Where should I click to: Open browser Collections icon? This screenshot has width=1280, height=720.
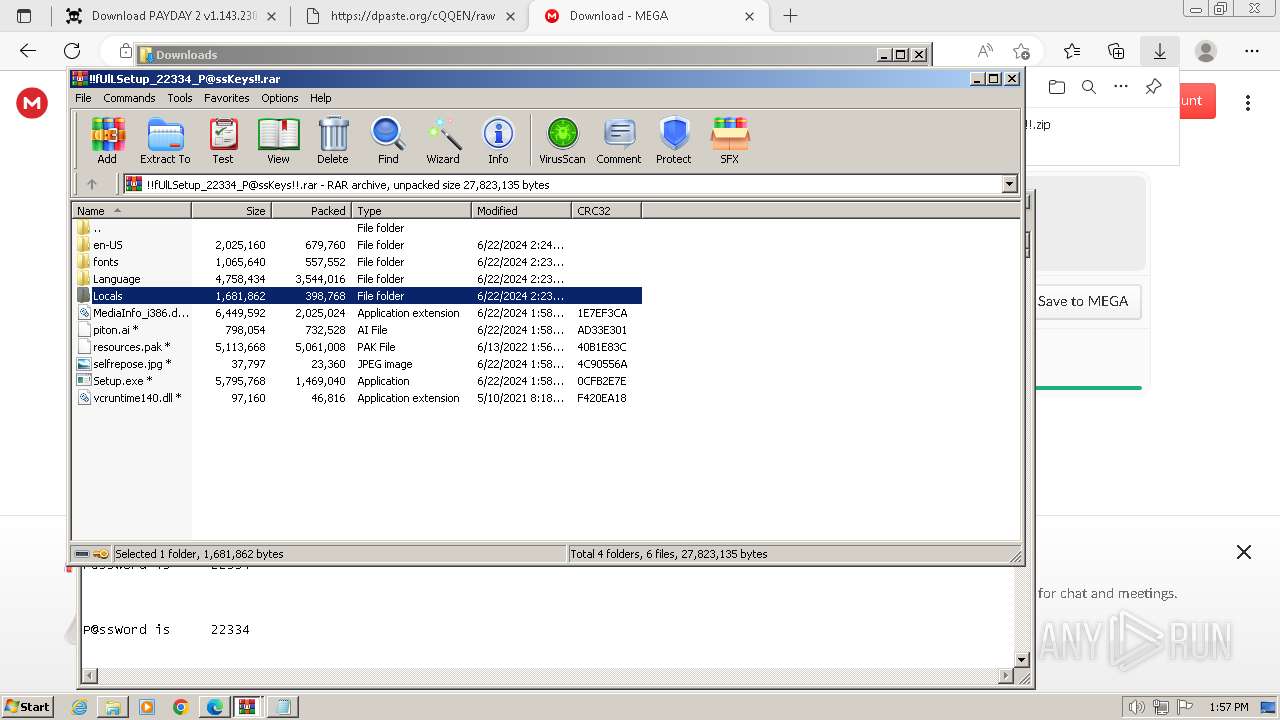point(1116,51)
